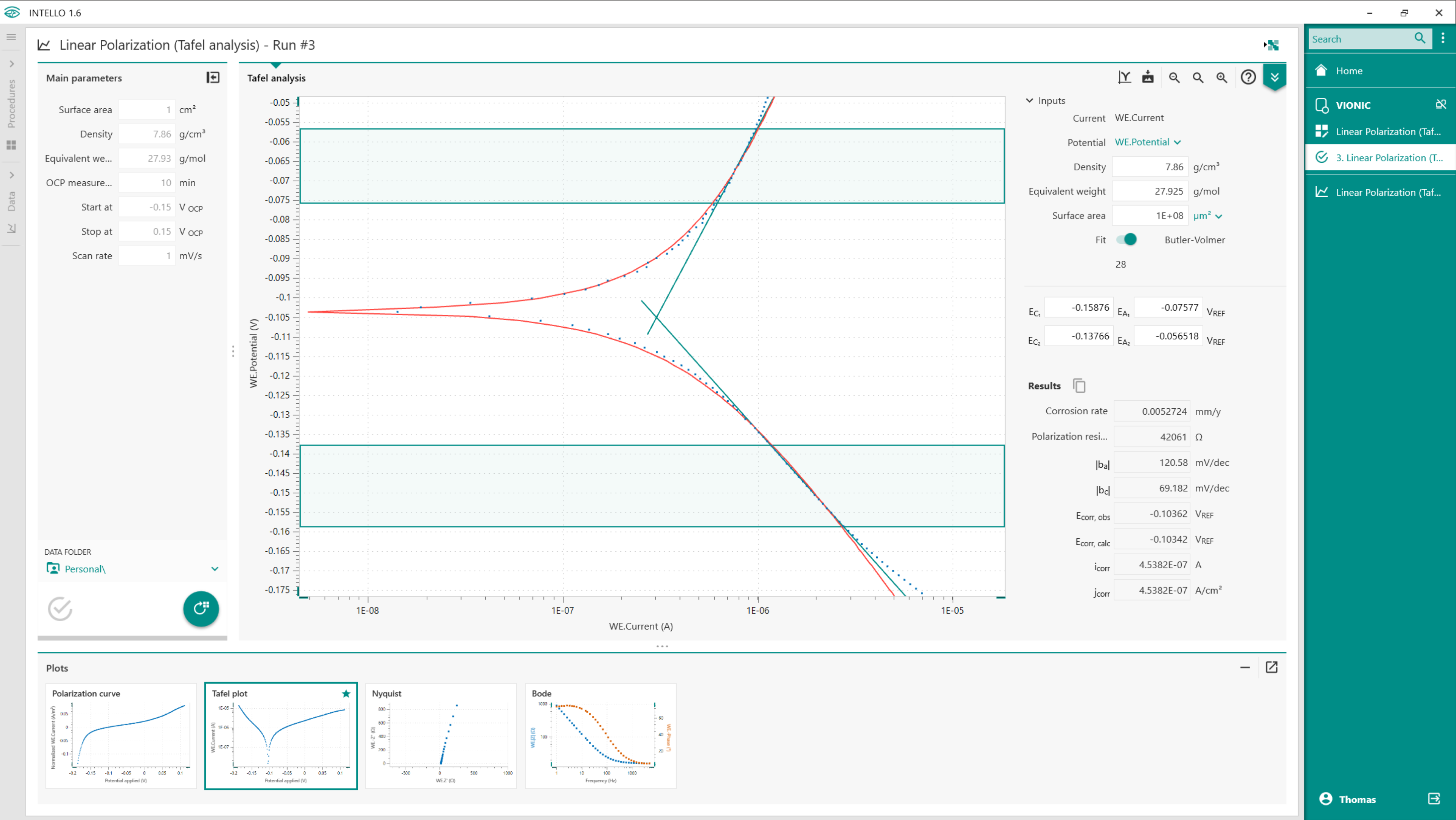The width and height of the screenshot is (1456, 820).
Task: Click the export plot data icon
Action: click(x=1147, y=78)
